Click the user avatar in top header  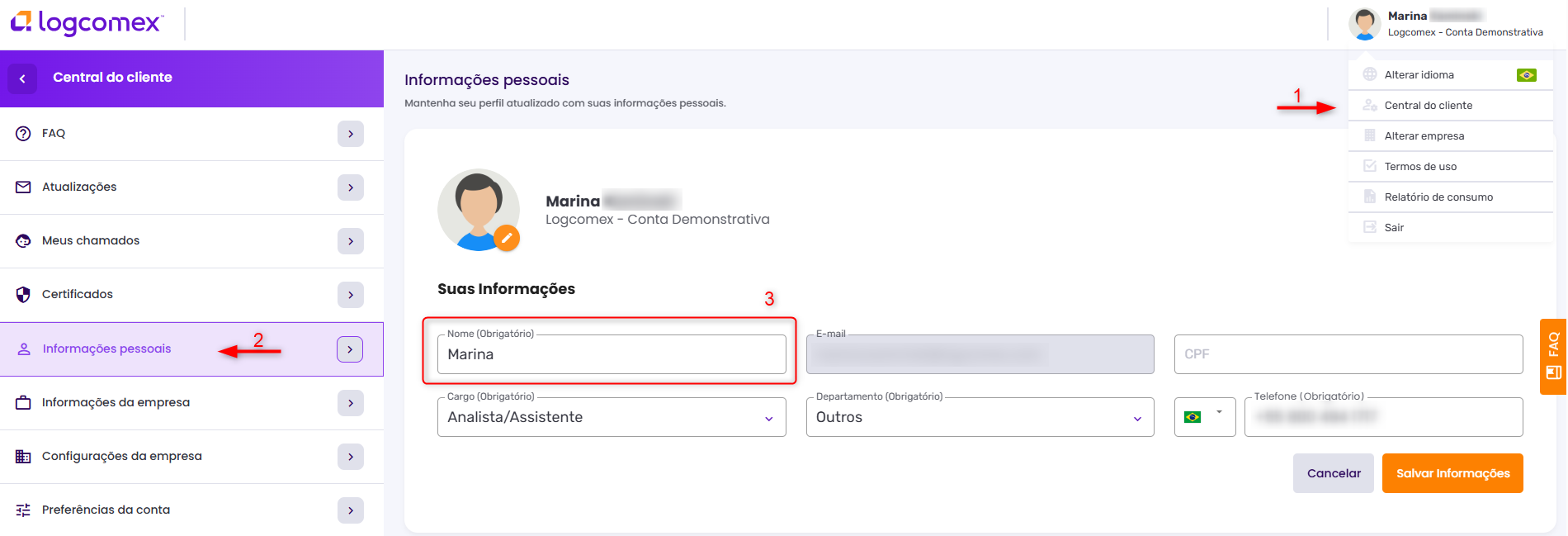point(1364,24)
